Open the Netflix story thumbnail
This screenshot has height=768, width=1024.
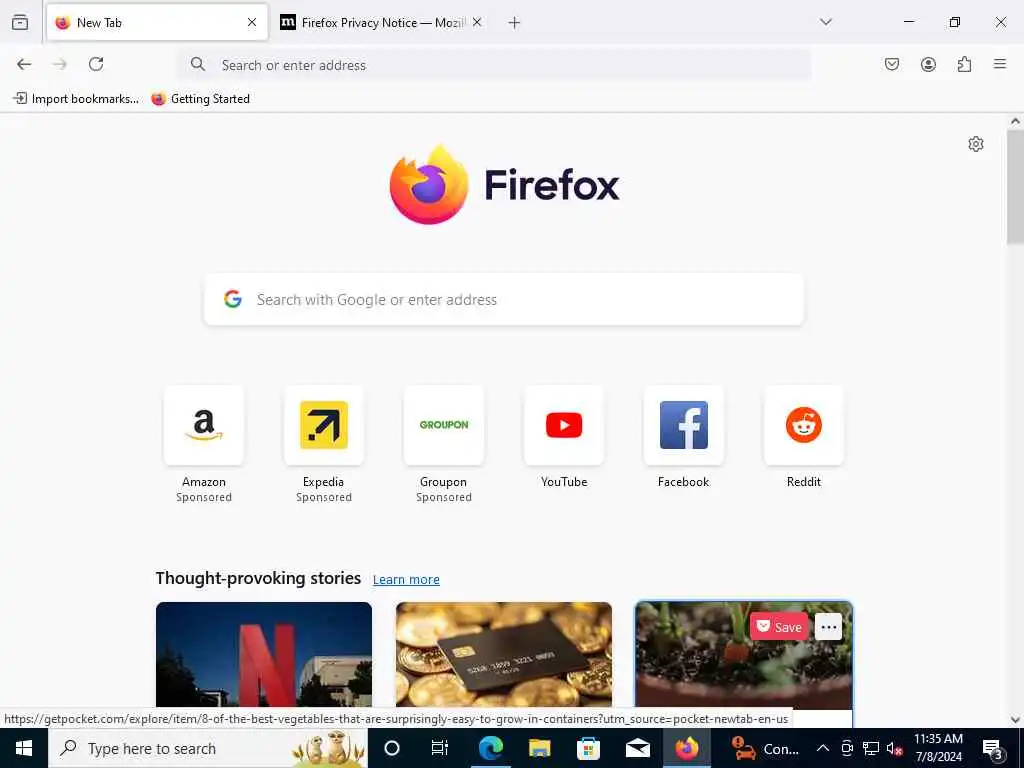(x=264, y=654)
